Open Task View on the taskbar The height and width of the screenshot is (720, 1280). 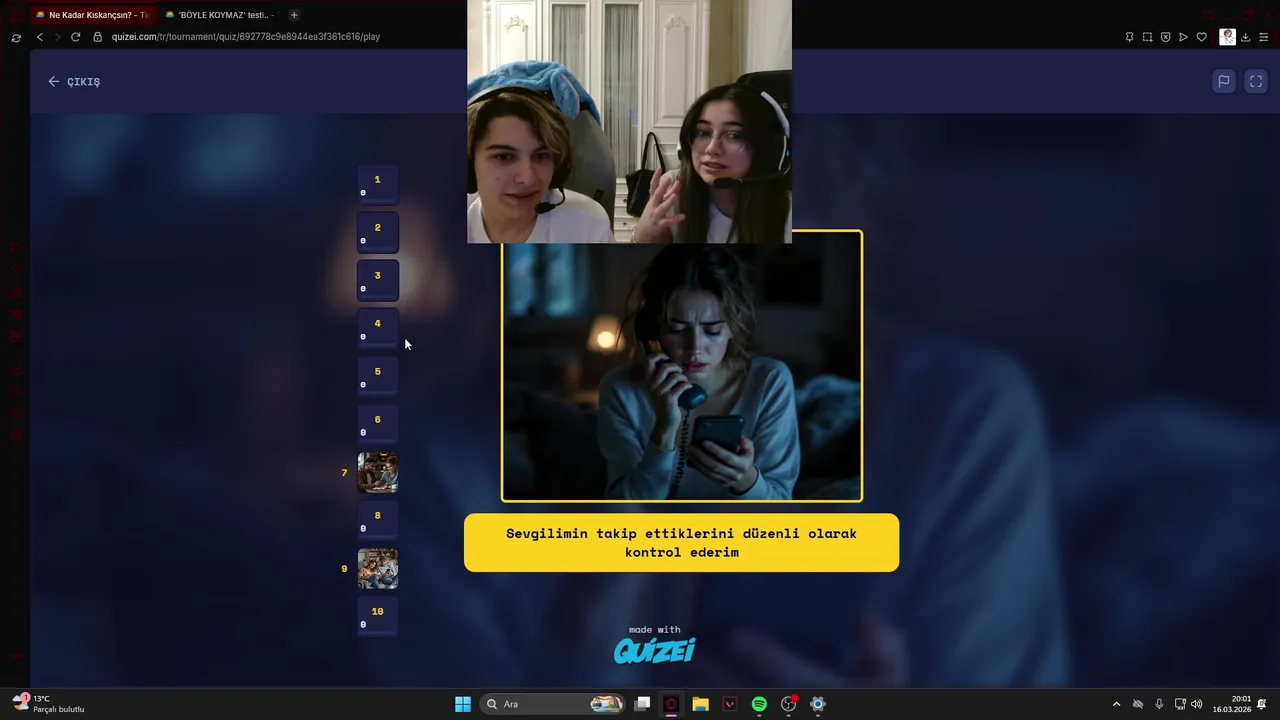point(643,704)
